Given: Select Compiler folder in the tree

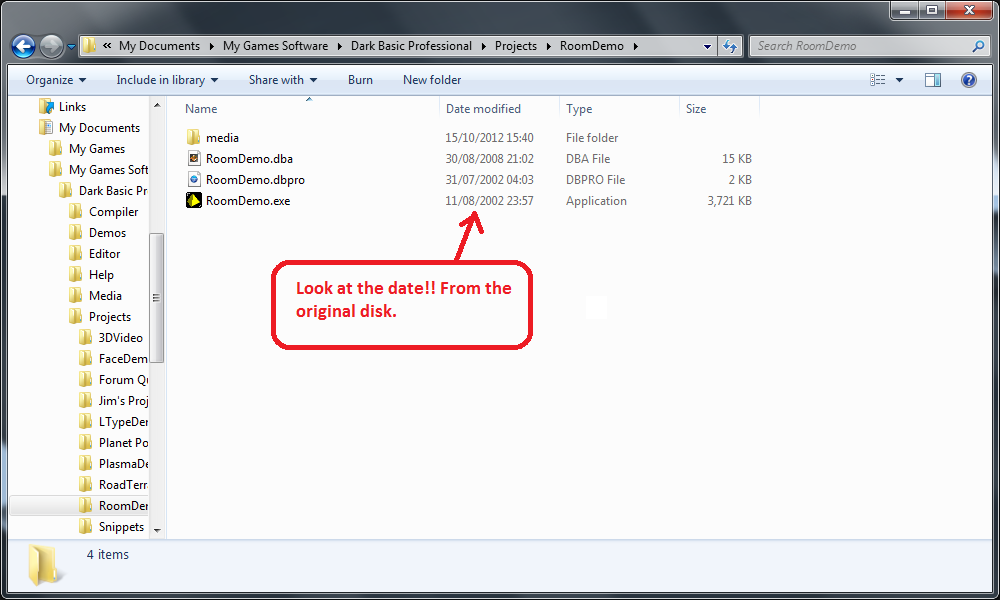Looking at the screenshot, I should coord(114,212).
